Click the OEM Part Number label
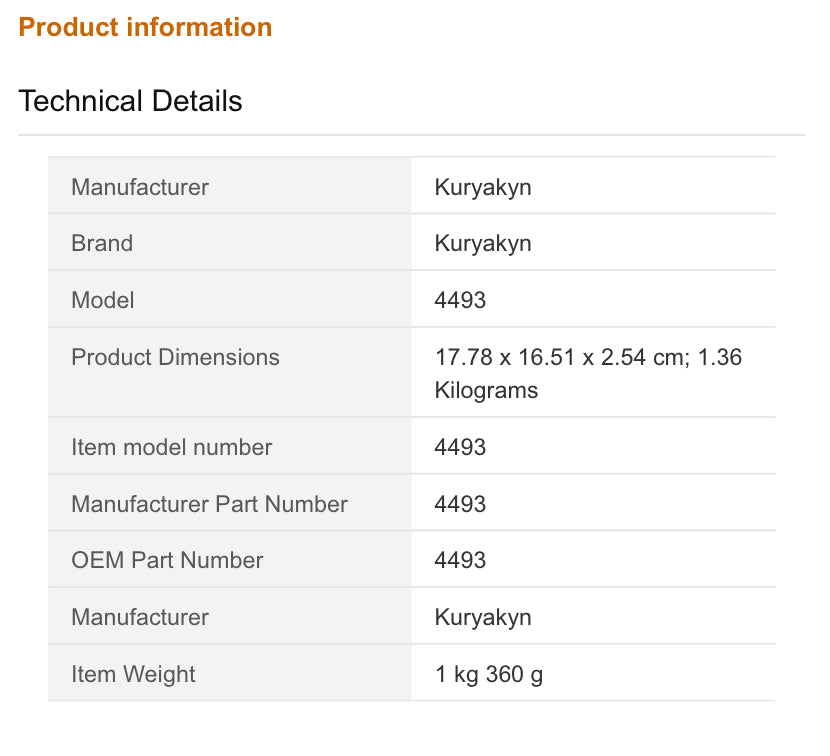This screenshot has width=830, height=756. [x=167, y=560]
